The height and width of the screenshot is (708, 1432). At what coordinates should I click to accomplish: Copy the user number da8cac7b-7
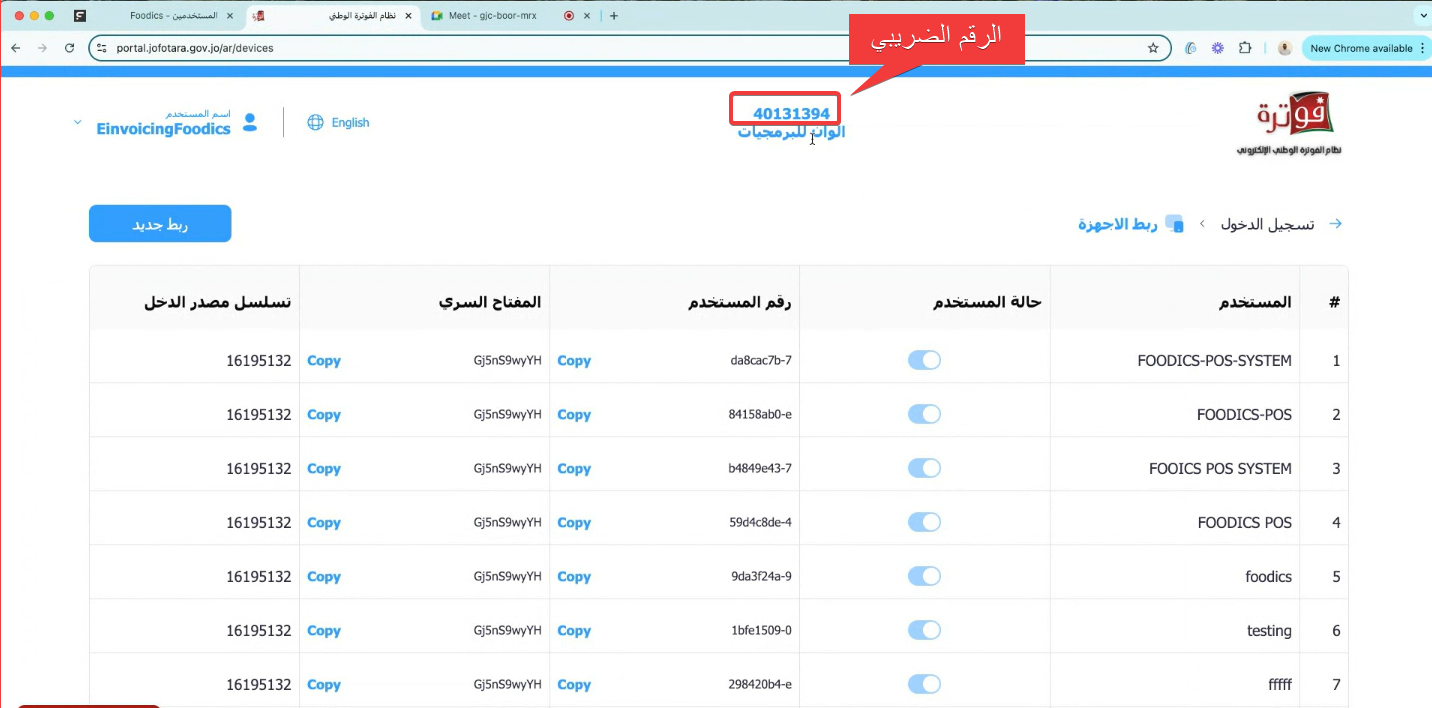[x=574, y=361]
